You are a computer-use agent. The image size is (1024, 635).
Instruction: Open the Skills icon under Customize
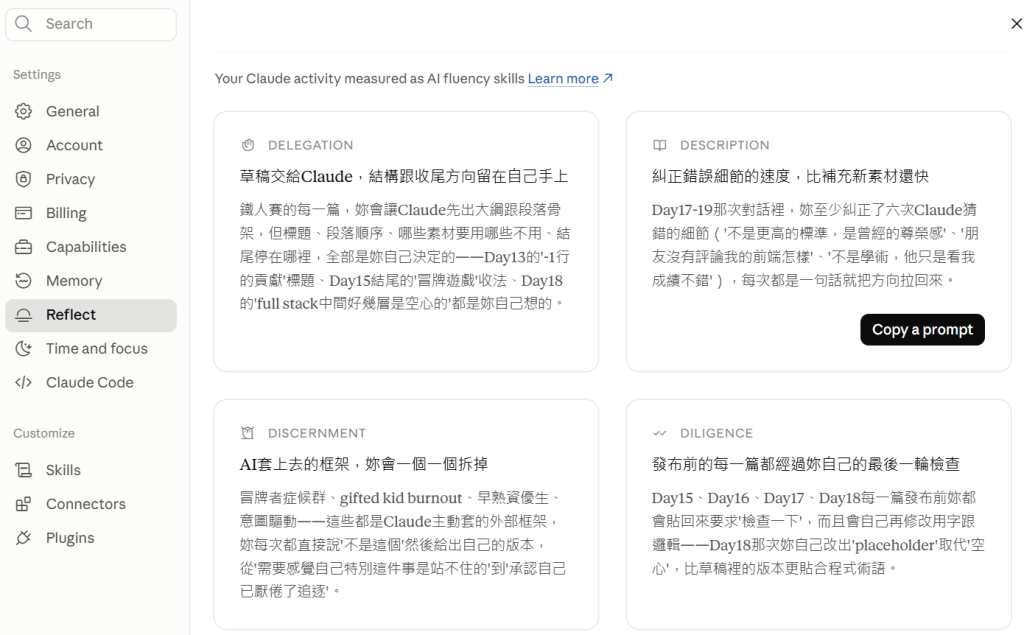24,470
